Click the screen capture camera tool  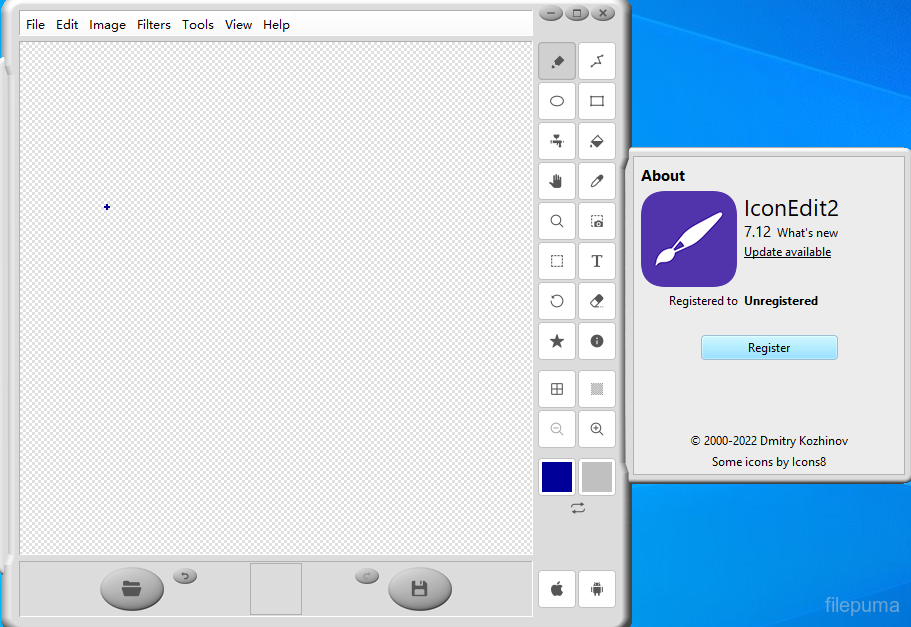(597, 221)
